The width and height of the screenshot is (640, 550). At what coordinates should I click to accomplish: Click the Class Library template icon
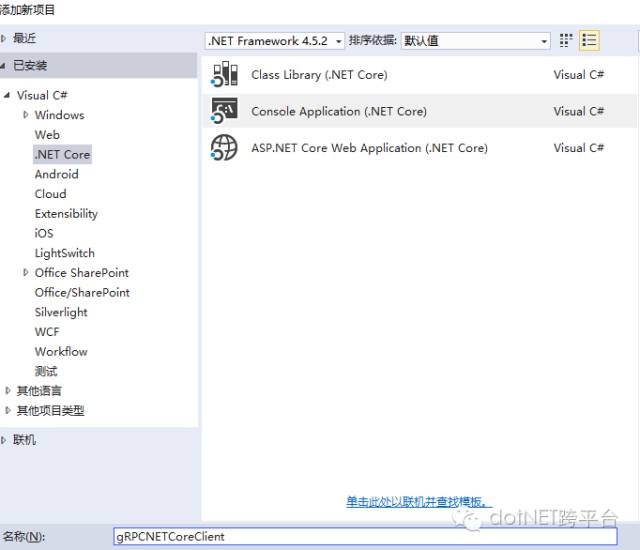(x=224, y=74)
